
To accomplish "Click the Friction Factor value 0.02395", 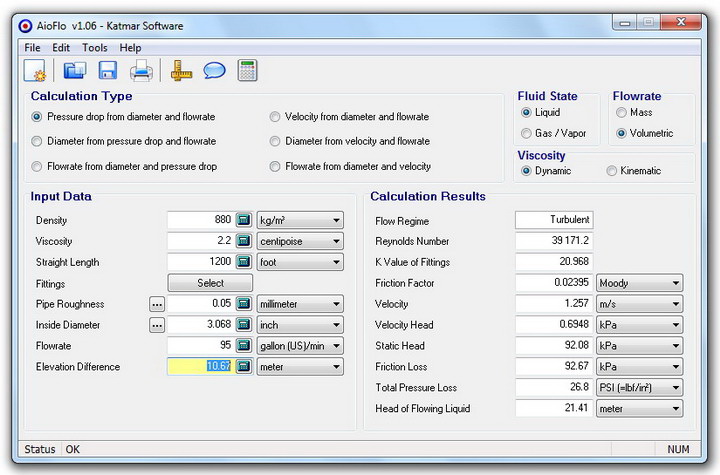I will tap(554, 283).
